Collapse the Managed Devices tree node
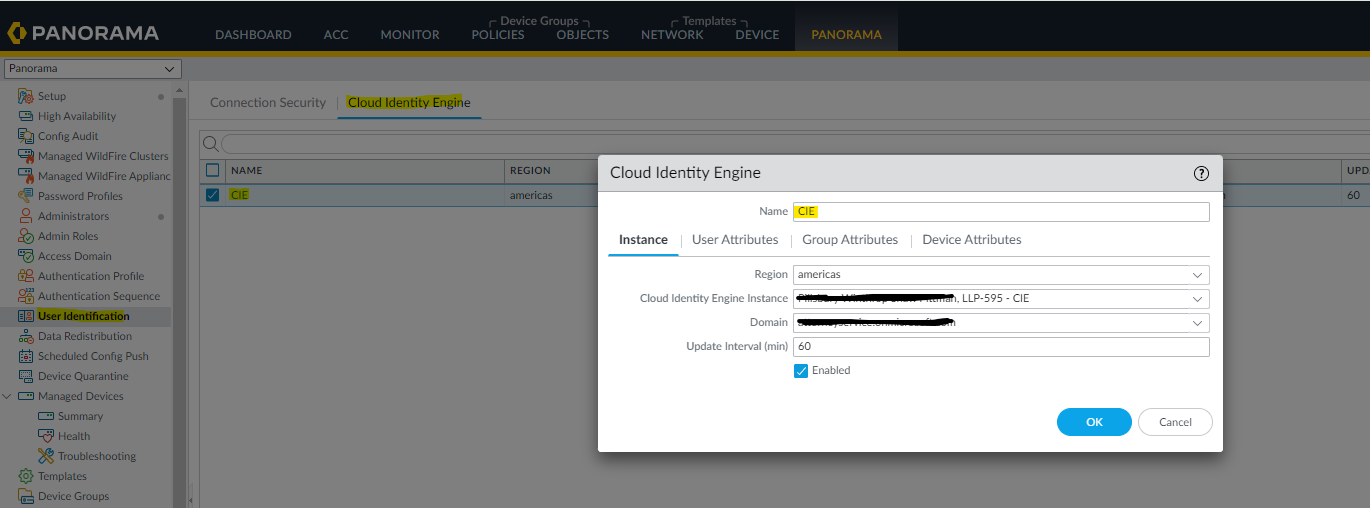Viewport: 1370px width, 508px height. pos(8,396)
